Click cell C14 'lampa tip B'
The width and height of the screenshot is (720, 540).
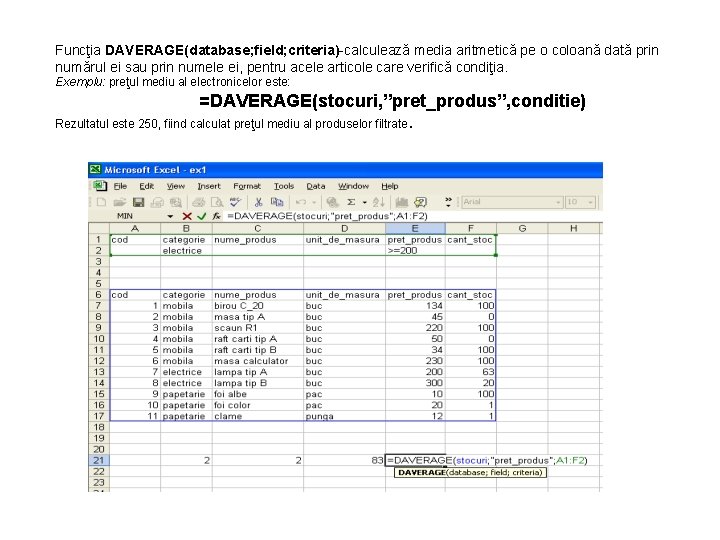[258, 382]
